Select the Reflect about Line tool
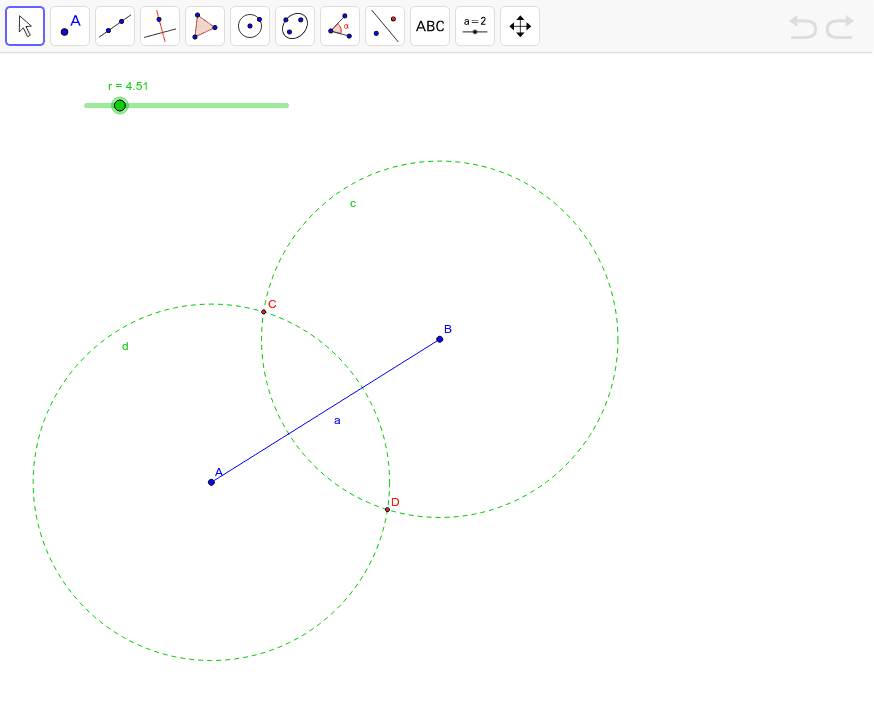 [x=385, y=26]
